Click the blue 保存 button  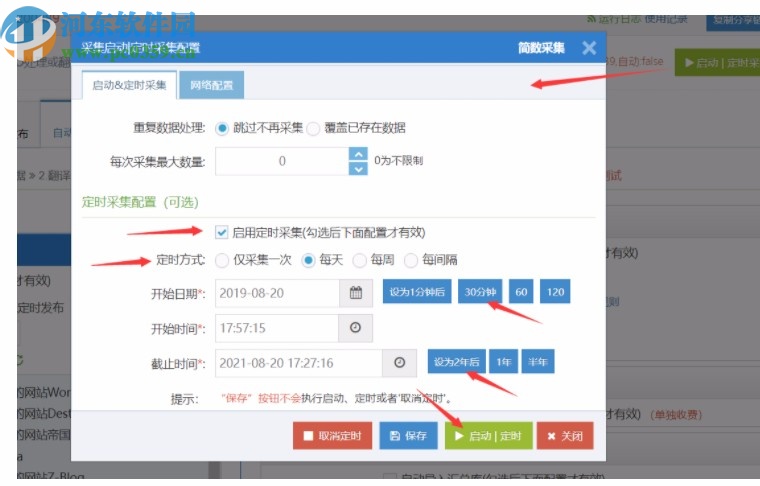tap(409, 436)
